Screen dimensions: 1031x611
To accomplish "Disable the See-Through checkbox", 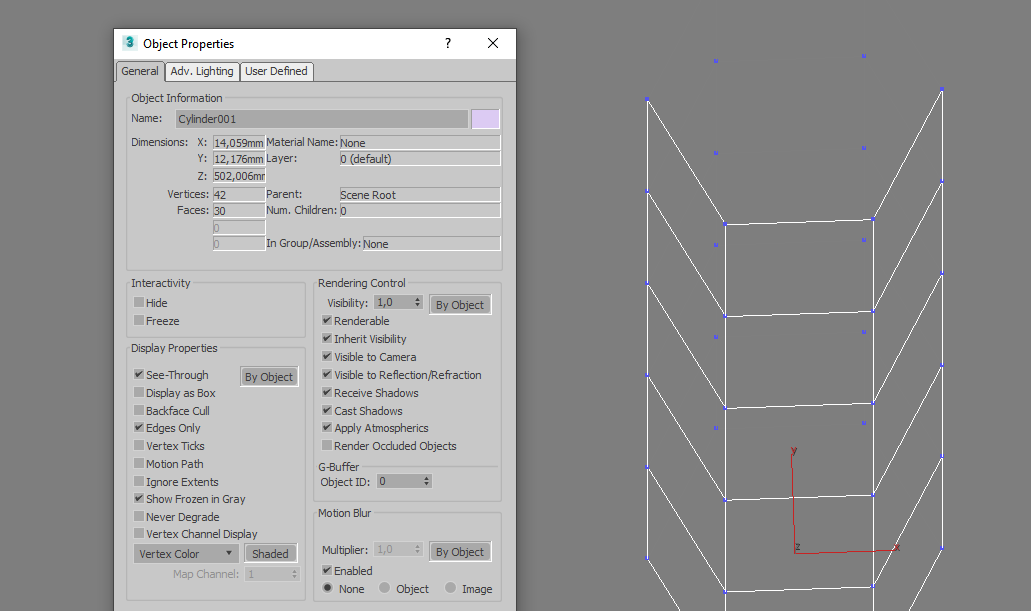I will coord(139,374).
